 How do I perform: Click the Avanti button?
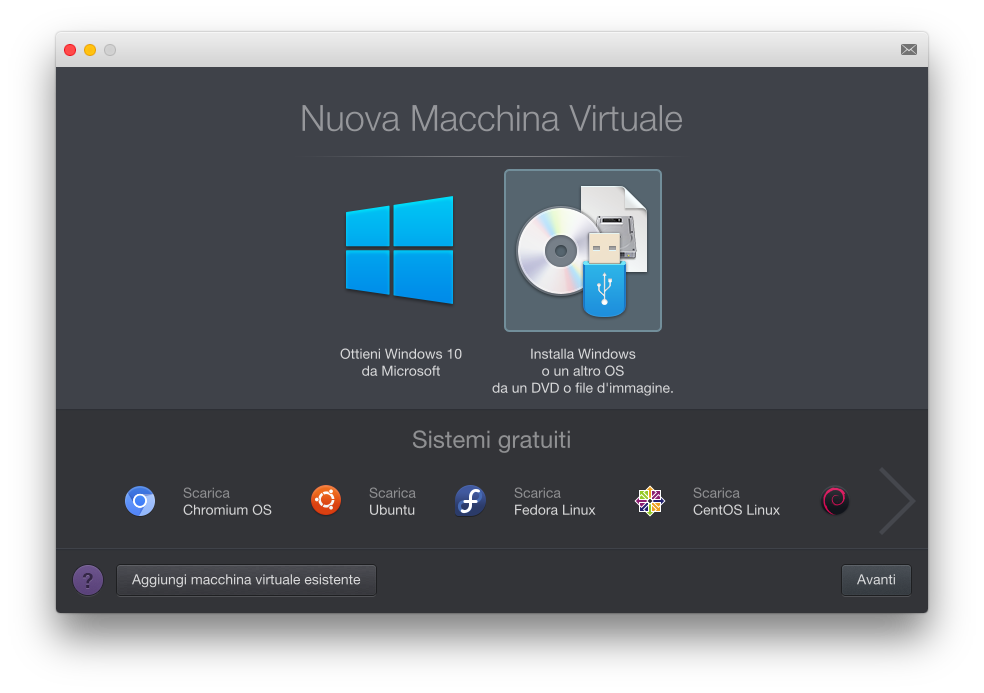coord(876,580)
